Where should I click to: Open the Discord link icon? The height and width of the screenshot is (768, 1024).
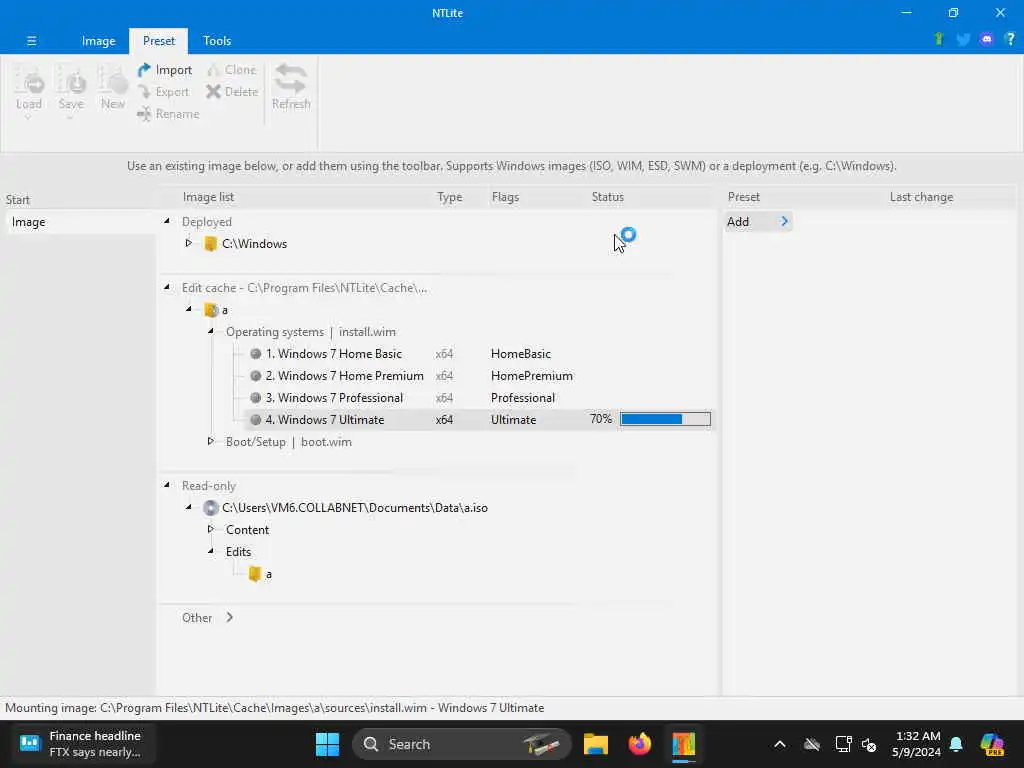point(986,39)
